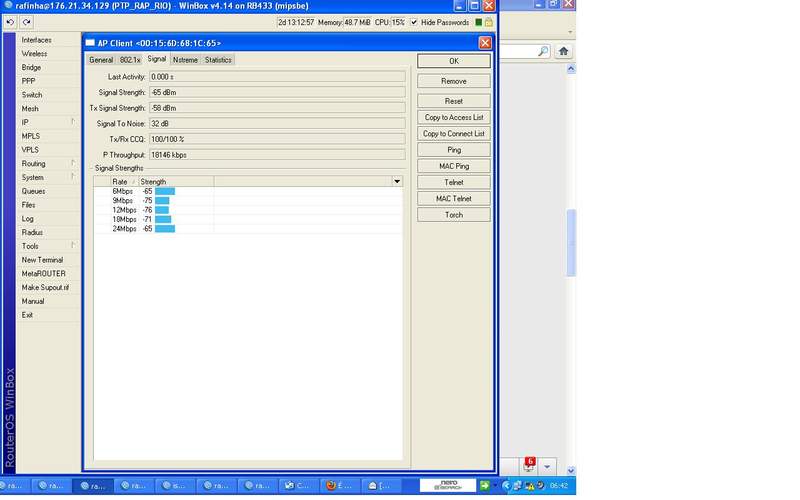
Task: Select the 18Mbps signal strength row
Action: 248,219
